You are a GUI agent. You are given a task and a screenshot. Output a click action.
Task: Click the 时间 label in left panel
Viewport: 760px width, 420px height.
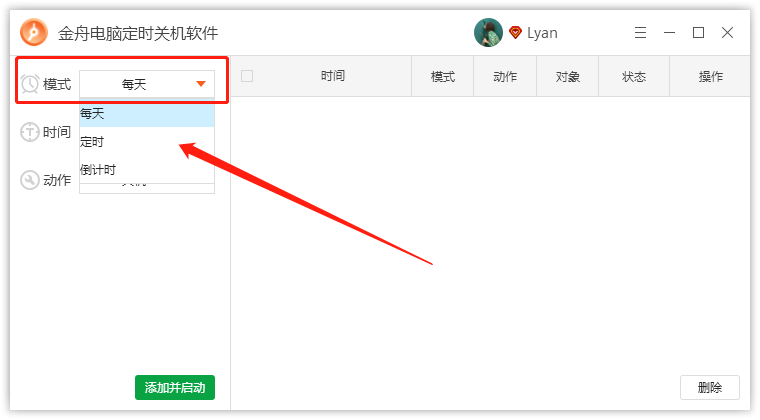click(x=57, y=132)
